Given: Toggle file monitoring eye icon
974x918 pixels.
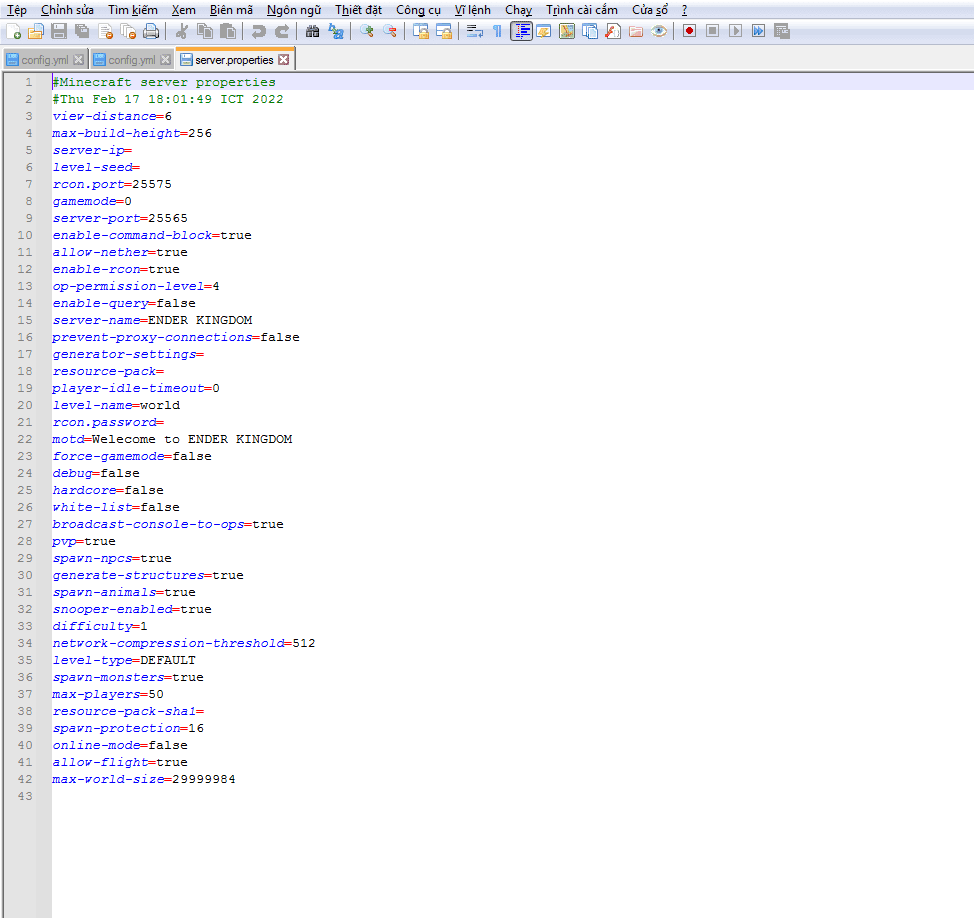Looking at the screenshot, I should tap(659, 31).
